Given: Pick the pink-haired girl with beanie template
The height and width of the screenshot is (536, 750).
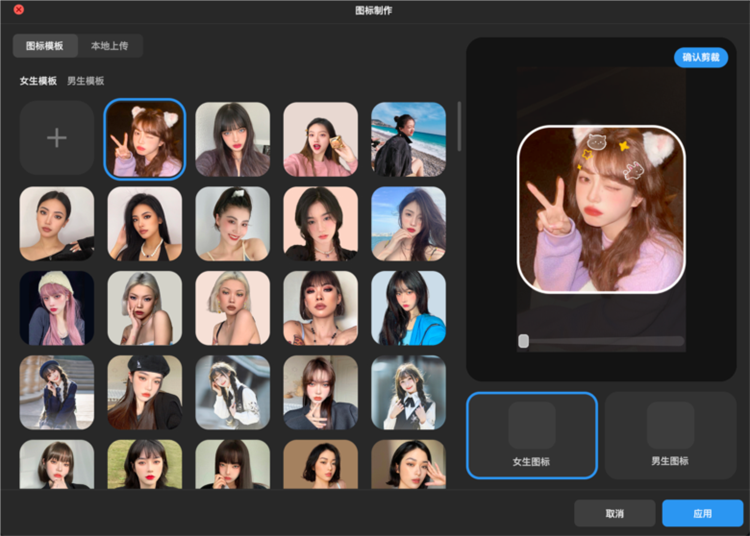Looking at the screenshot, I should [57, 308].
